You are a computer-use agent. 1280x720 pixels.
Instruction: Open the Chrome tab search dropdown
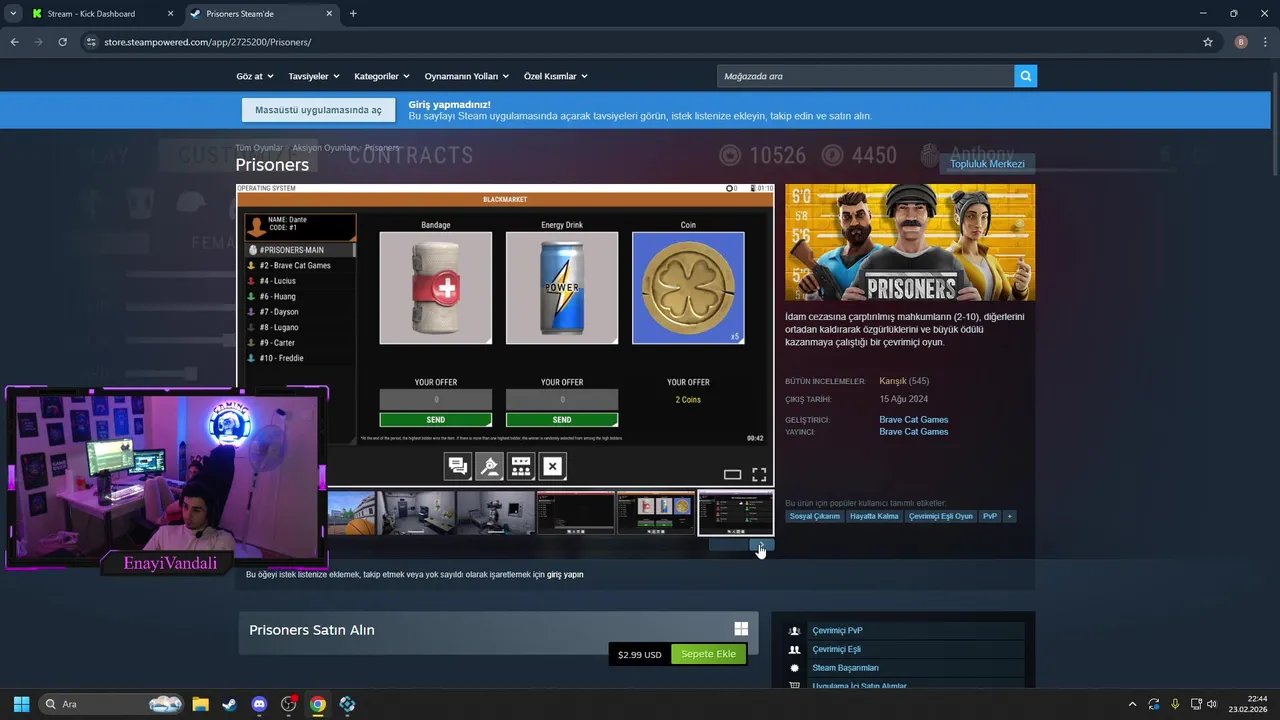pyautogui.click(x=12, y=14)
